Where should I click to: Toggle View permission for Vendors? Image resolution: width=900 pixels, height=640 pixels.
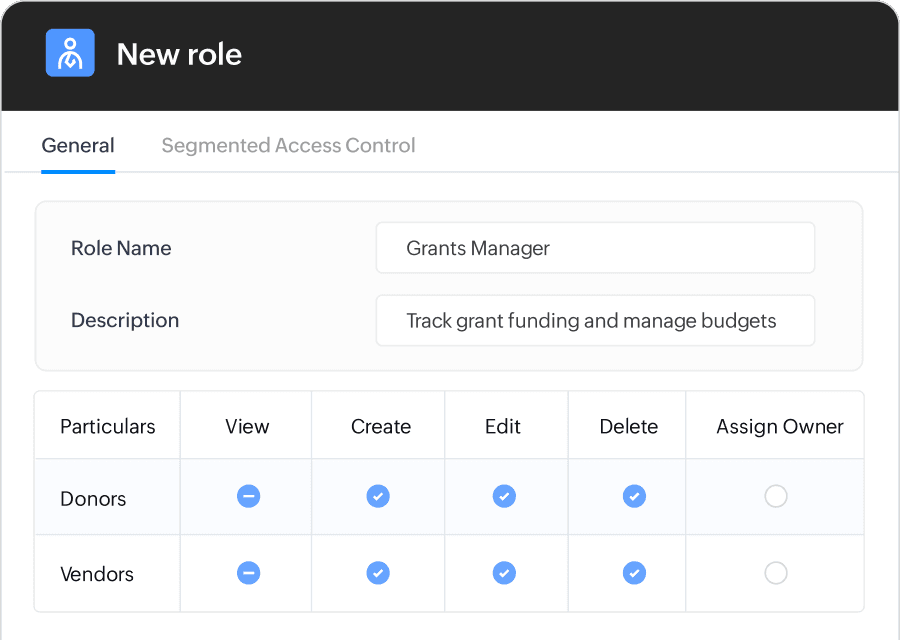click(x=249, y=573)
